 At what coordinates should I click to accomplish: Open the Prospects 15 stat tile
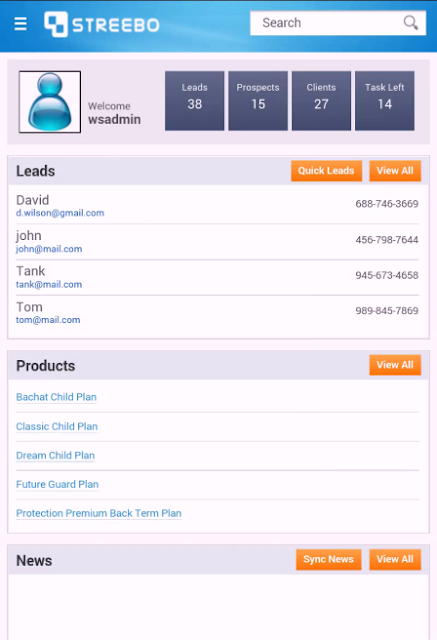[258, 101]
